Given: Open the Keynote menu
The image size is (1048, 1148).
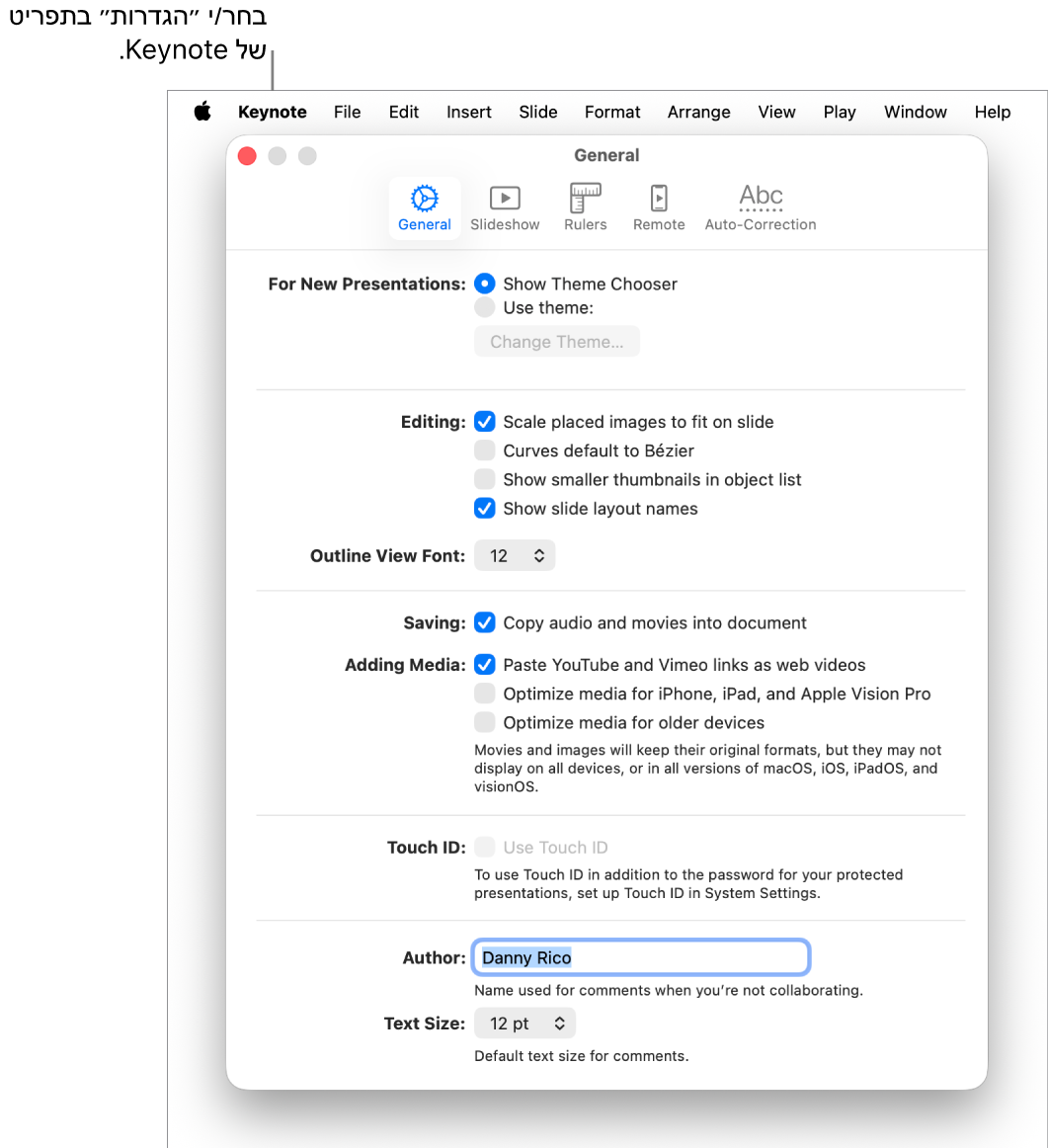Looking at the screenshot, I should [x=273, y=112].
